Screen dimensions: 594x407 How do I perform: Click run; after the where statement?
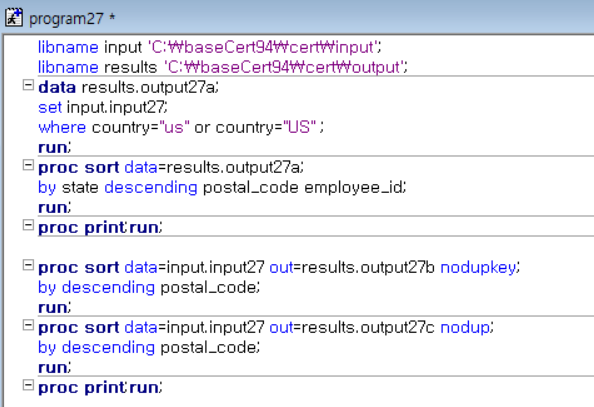(55, 147)
